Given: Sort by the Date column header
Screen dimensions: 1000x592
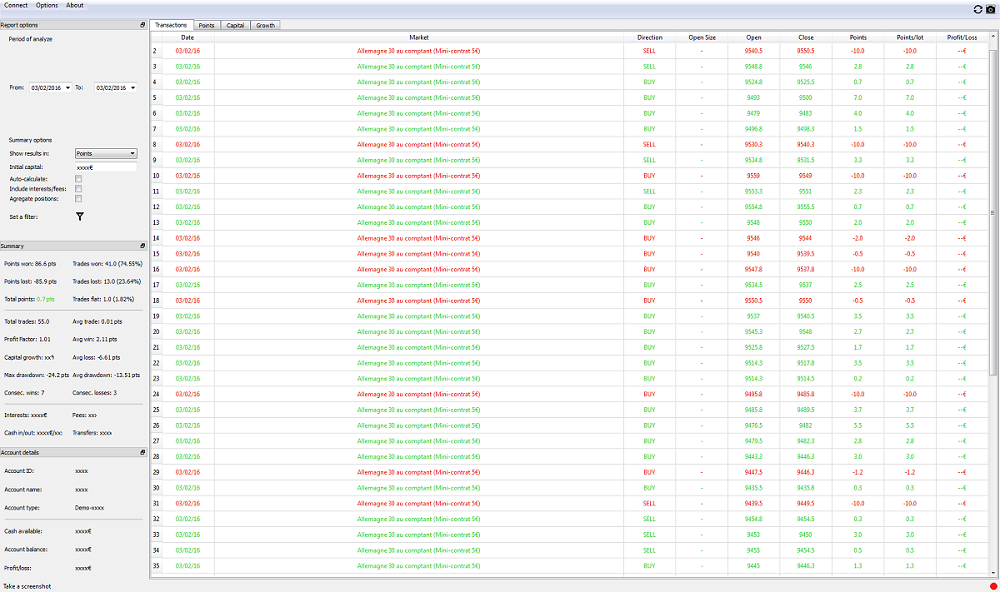Looking at the screenshot, I should pos(188,38).
